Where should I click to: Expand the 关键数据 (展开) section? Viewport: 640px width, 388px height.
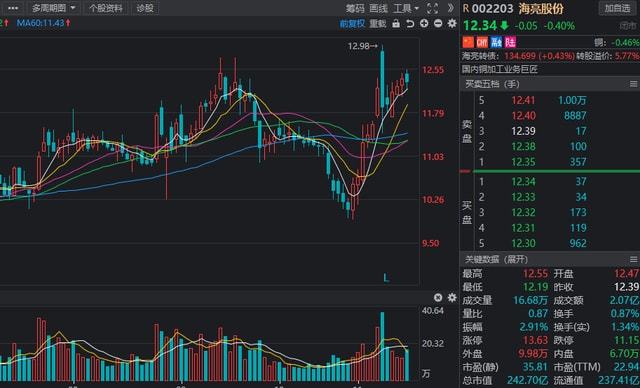[496, 259]
